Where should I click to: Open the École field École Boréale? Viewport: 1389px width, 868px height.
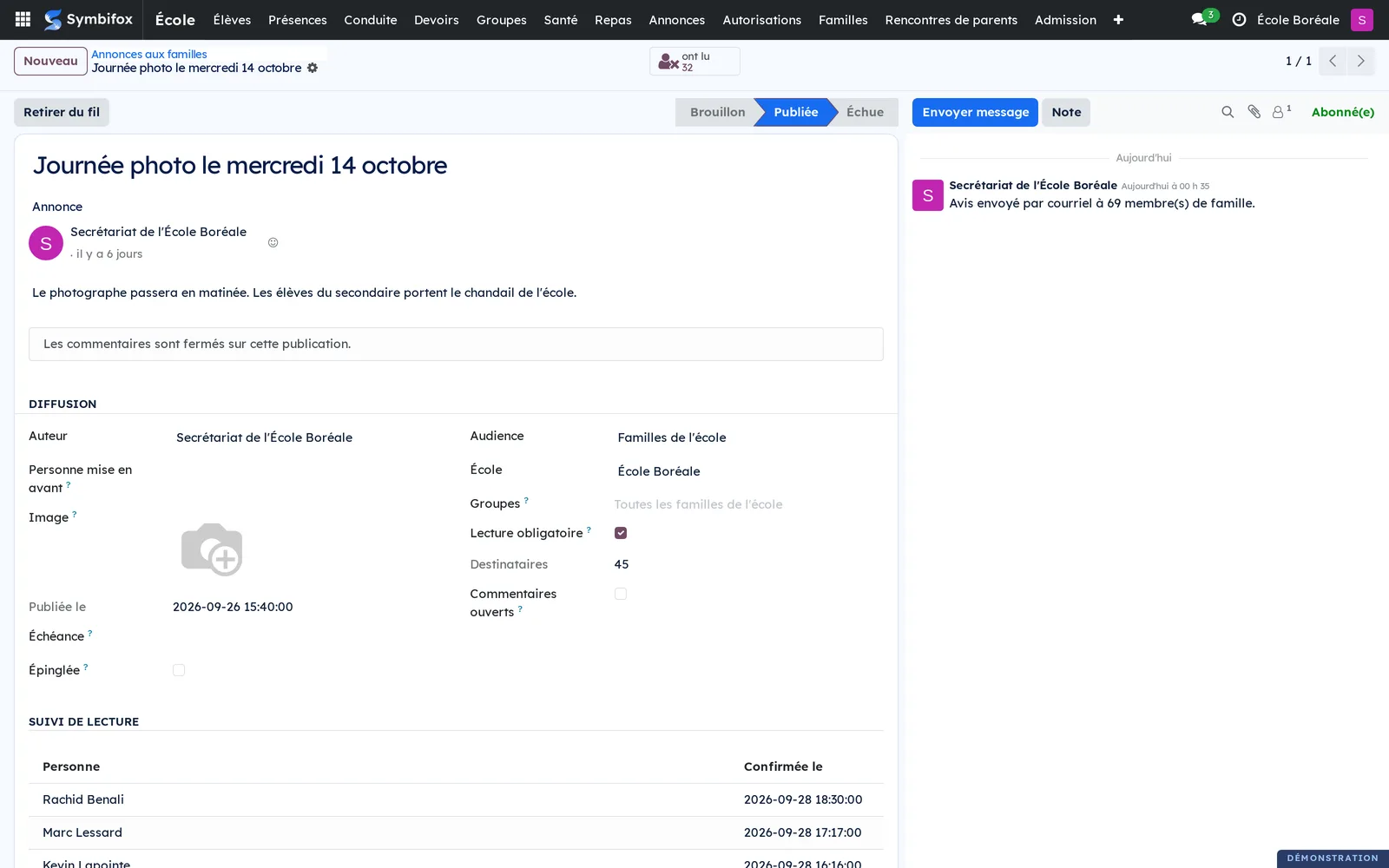click(x=747, y=471)
